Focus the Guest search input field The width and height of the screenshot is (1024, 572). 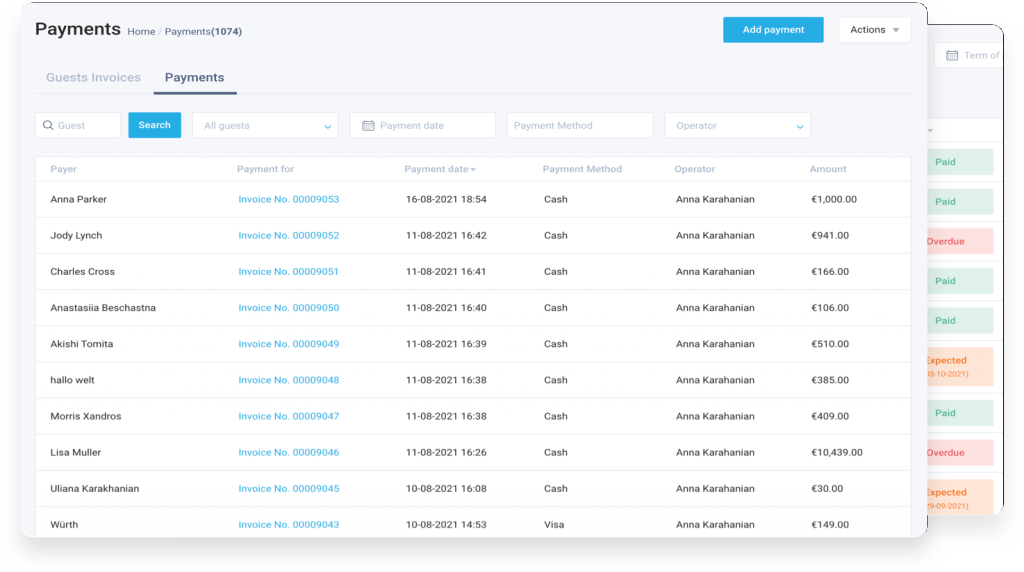point(86,126)
